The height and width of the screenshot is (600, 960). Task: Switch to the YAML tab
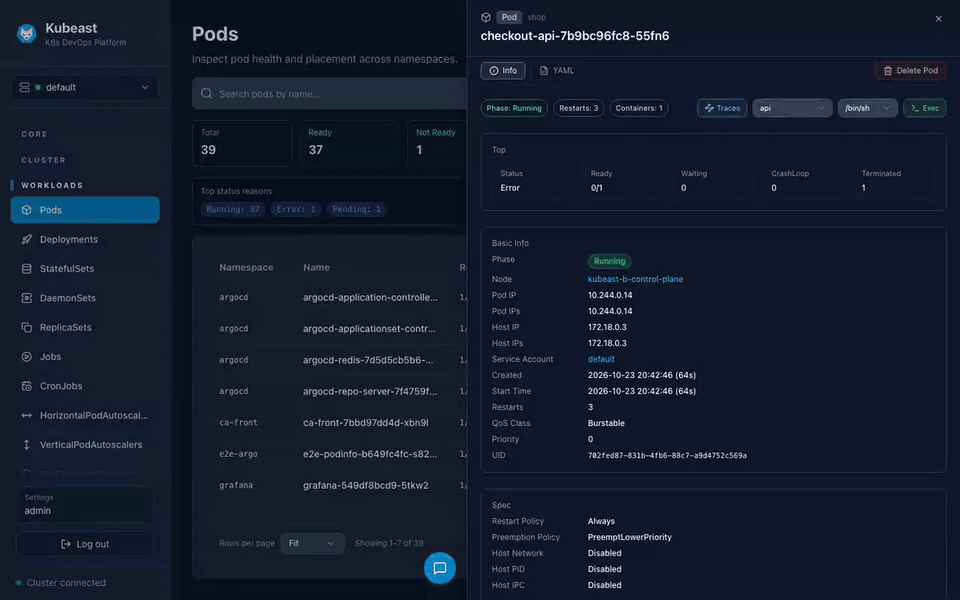(x=557, y=70)
